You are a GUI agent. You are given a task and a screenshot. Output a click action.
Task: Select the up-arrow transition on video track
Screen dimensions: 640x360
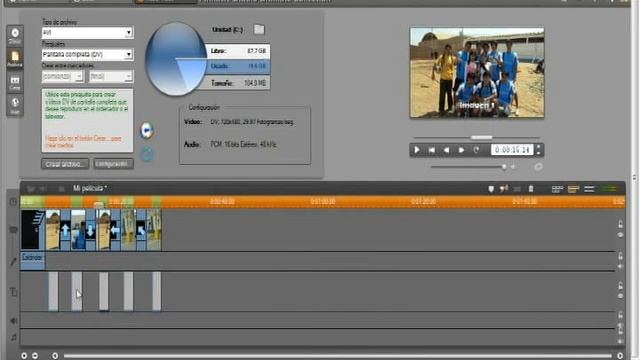pyautogui.click(x=65, y=230)
